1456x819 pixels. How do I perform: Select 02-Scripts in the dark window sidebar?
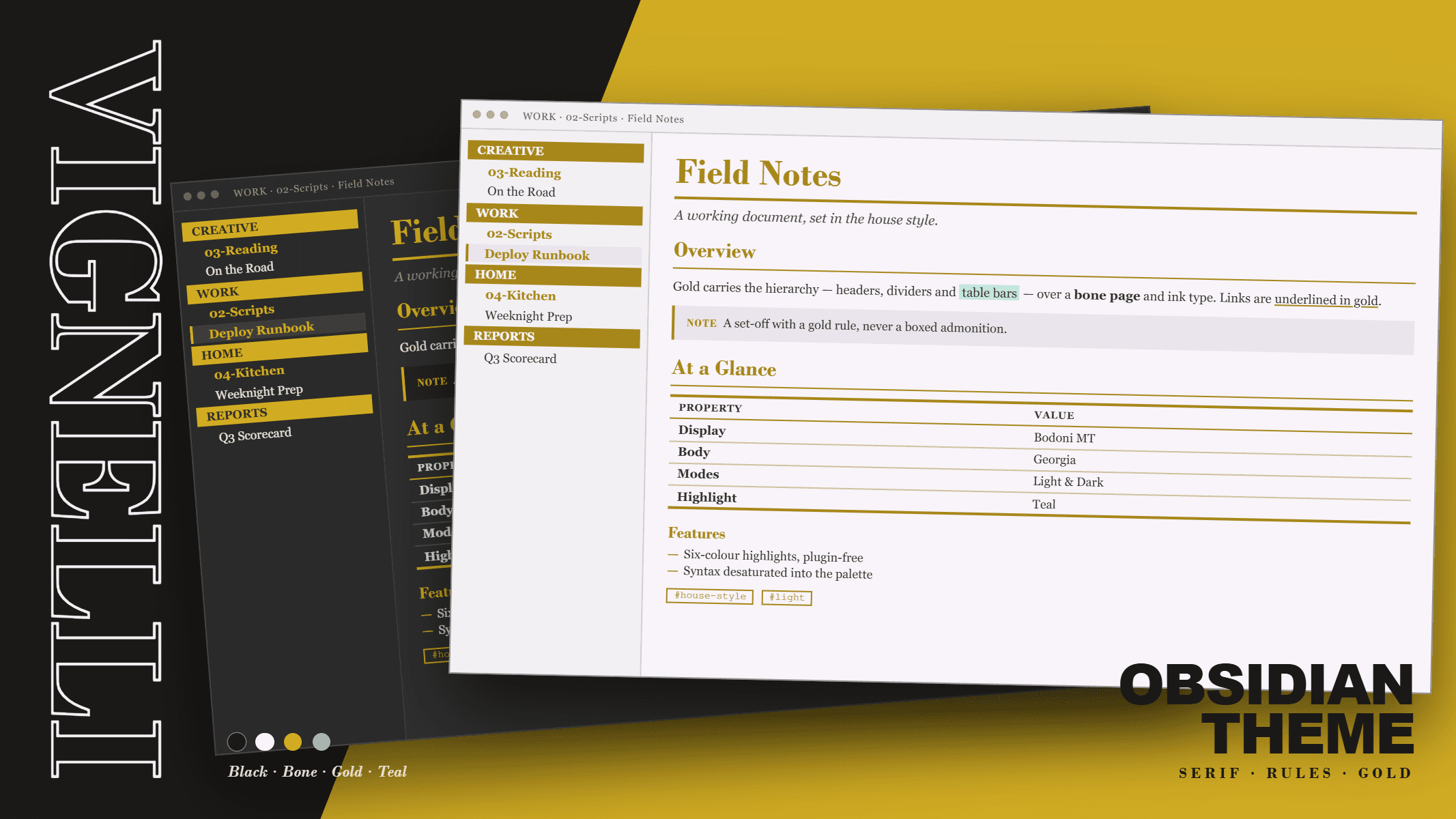point(242,311)
